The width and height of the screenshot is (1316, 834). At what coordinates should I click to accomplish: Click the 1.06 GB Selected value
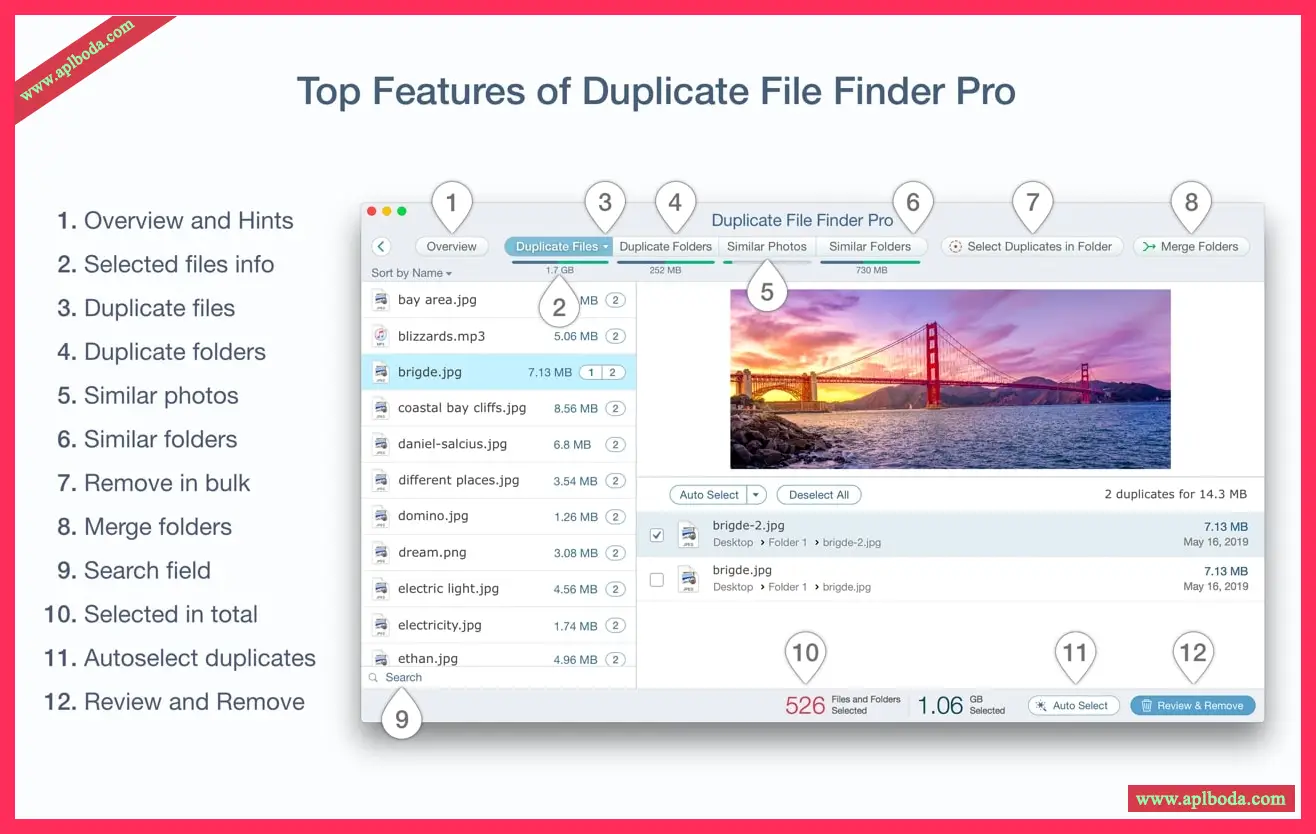pyautogui.click(x=961, y=705)
